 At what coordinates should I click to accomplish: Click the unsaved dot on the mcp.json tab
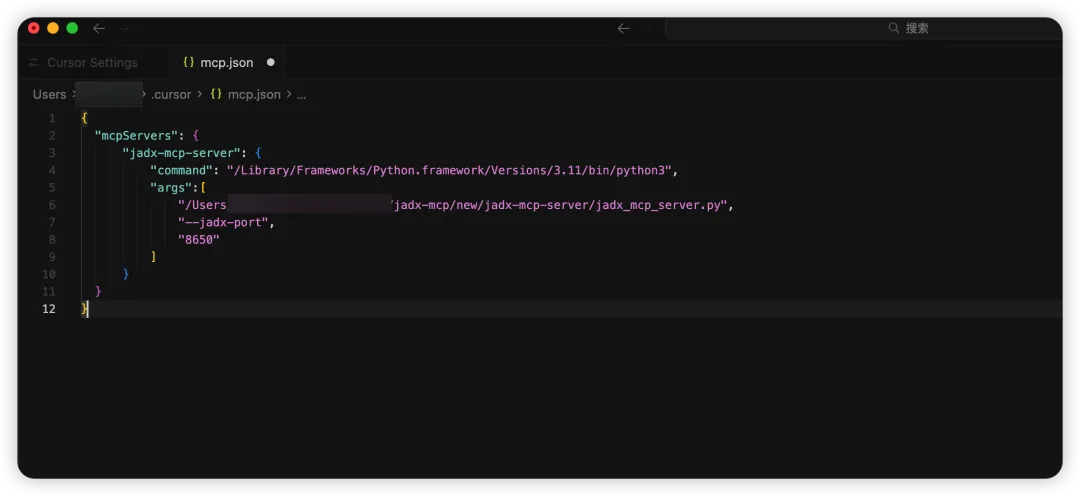click(271, 62)
